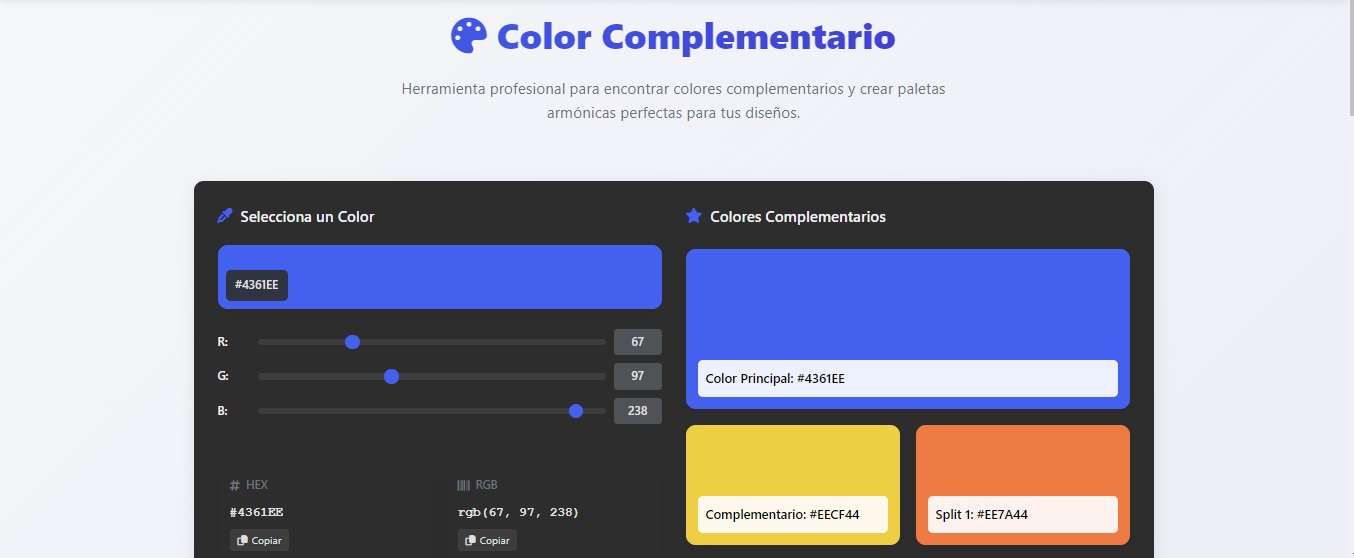The height and width of the screenshot is (558, 1354).
Task: Click the G green channel slider handle
Action: [392, 376]
